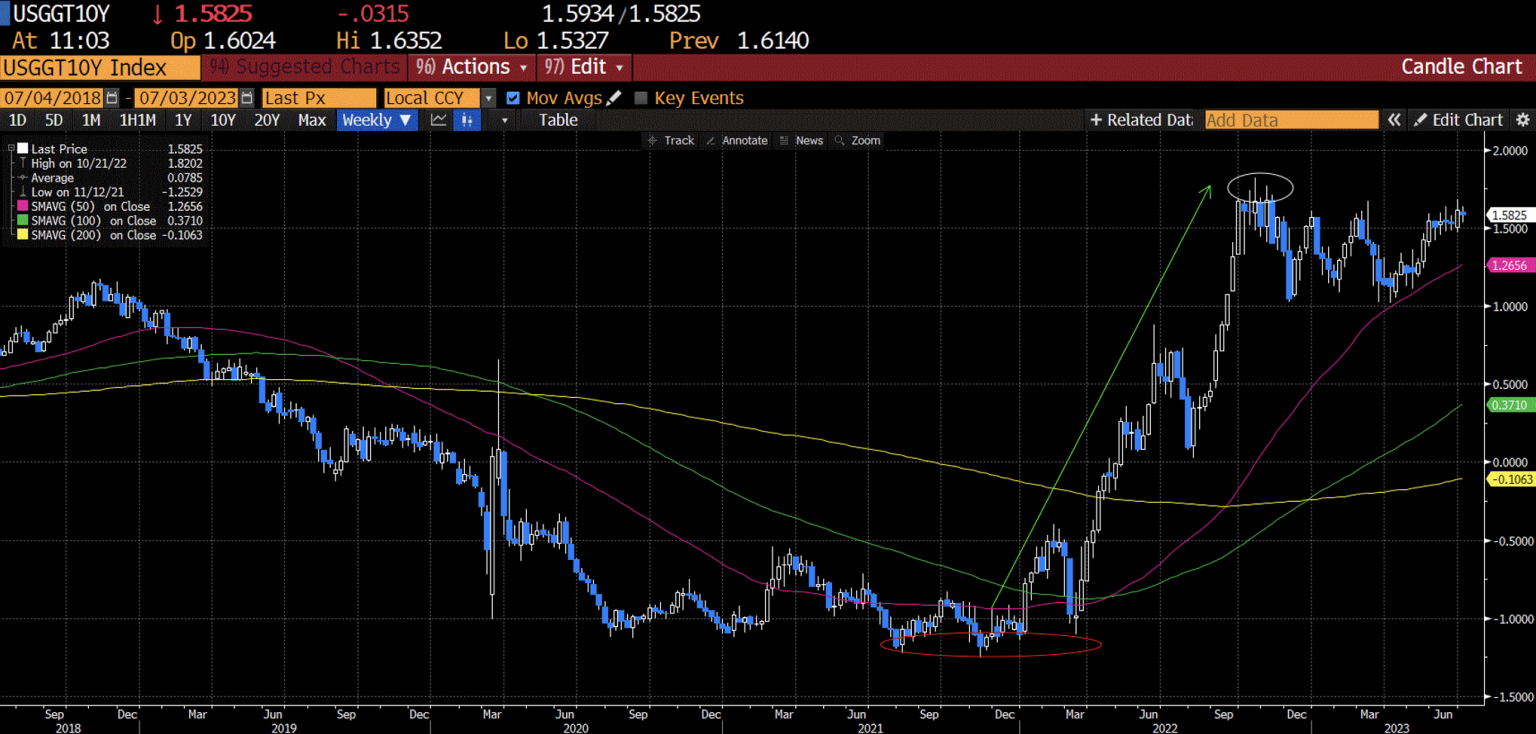Select the candlestick chart type icon
1536x734 pixels.
[x=466, y=120]
